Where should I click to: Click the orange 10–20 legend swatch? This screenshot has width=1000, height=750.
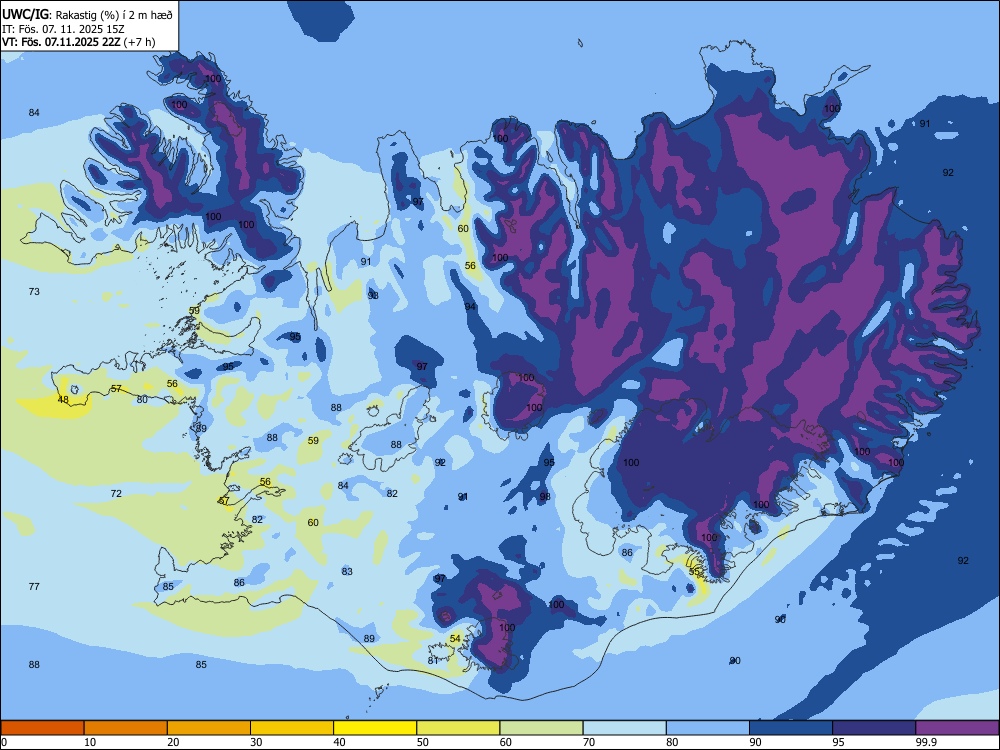(126, 728)
